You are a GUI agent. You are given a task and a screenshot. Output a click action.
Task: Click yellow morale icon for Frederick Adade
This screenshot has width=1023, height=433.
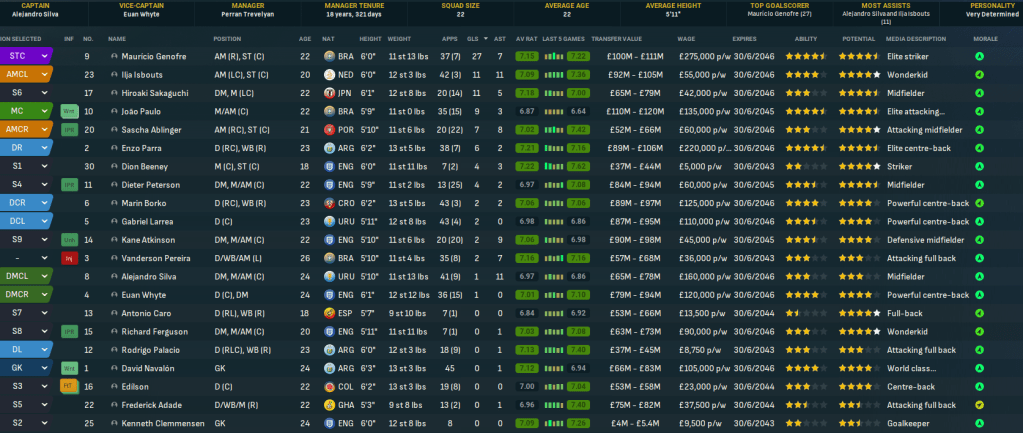tap(979, 404)
